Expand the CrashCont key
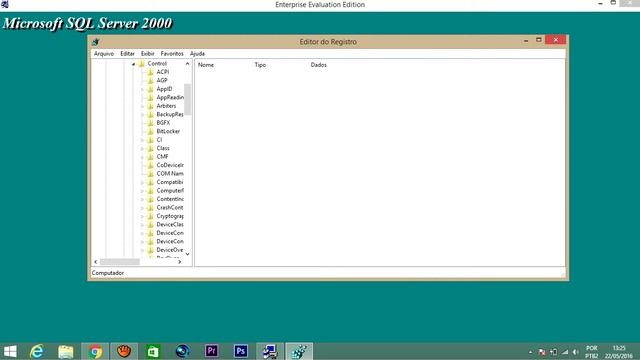 (x=142, y=208)
